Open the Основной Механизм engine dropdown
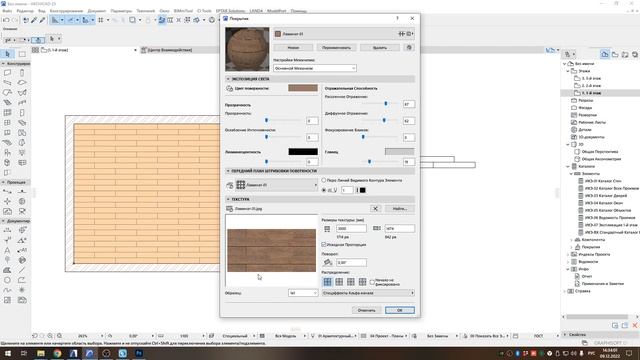Screen dimensions: 640x360 [x=315, y=68]
